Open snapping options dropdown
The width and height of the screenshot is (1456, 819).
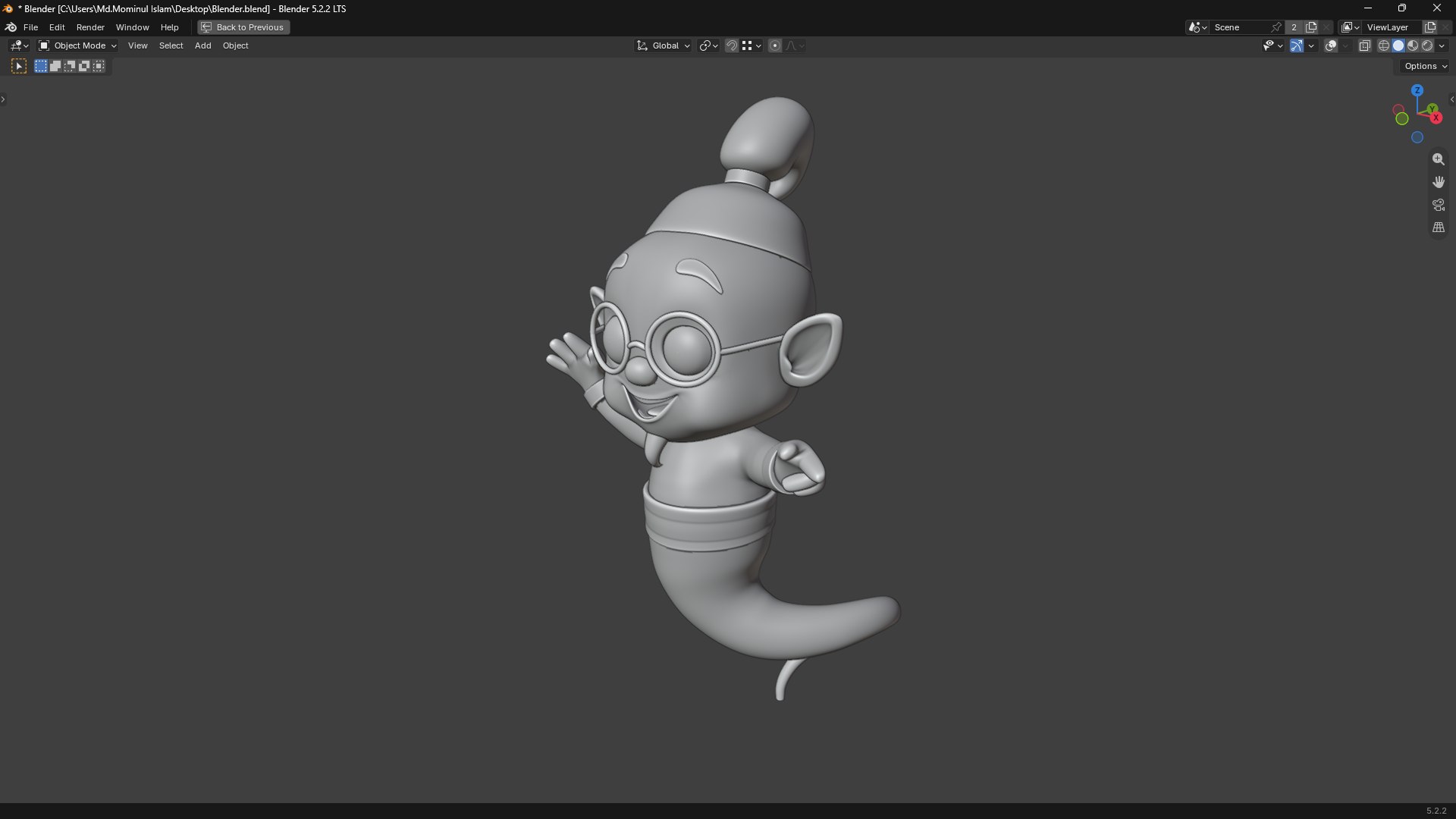tap(752, 46)
